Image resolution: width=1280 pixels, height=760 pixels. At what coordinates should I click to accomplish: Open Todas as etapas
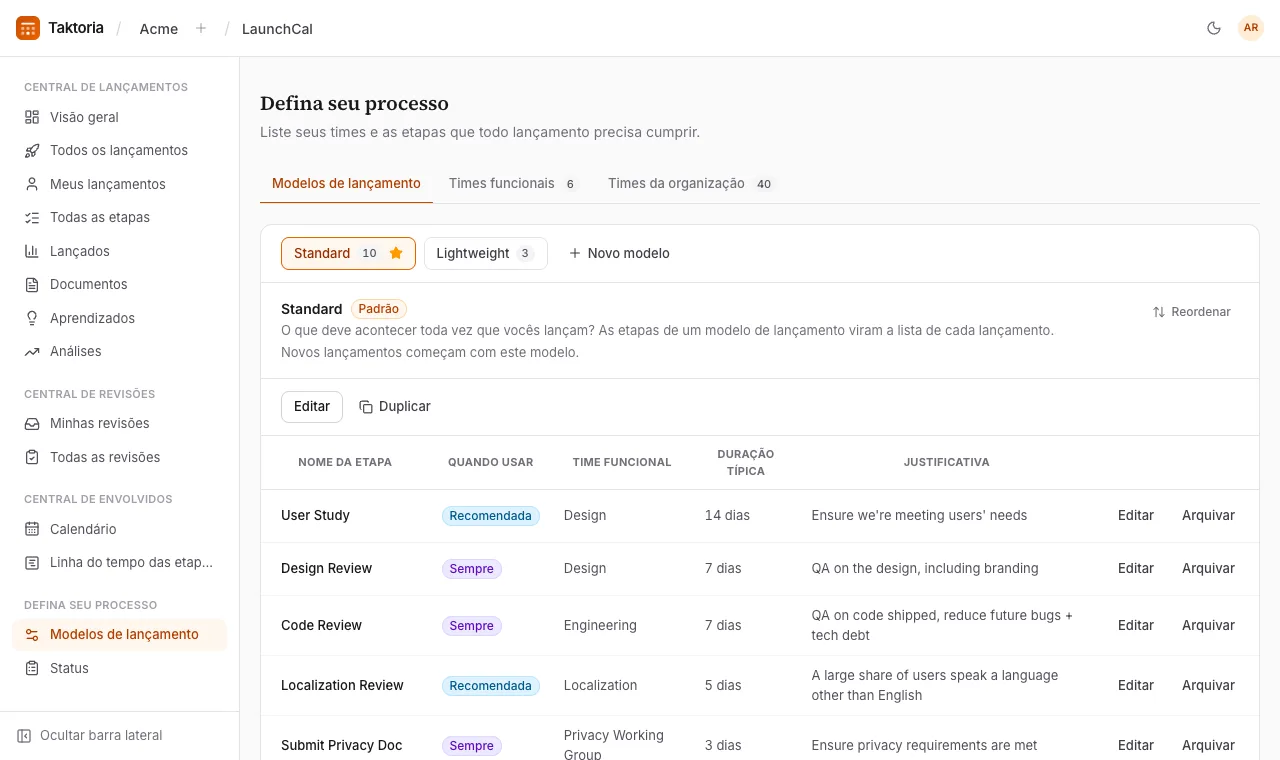pos(120,217)
